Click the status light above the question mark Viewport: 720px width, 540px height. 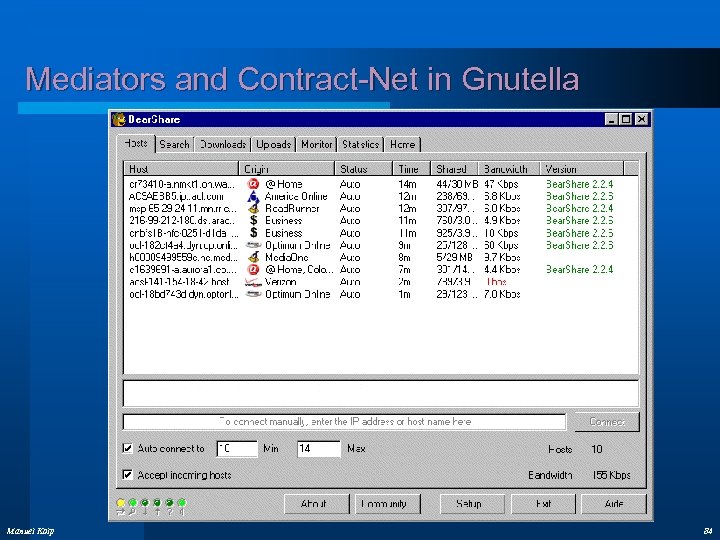(169, 503)
